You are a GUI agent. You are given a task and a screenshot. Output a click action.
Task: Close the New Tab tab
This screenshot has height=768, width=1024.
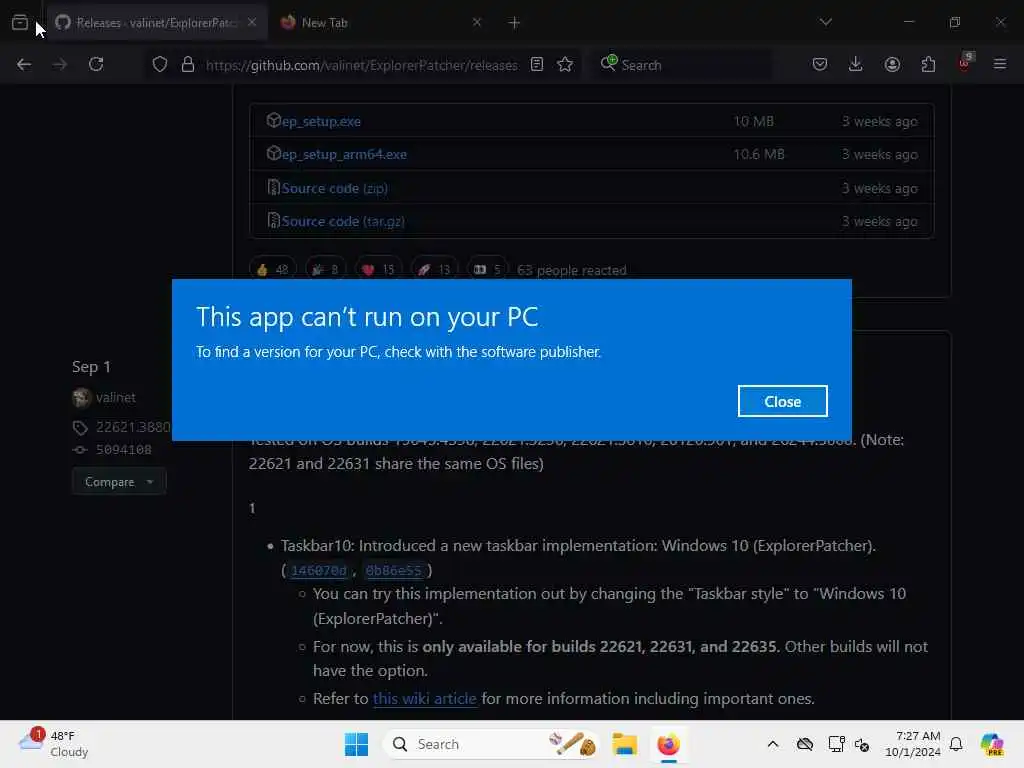(477, 22)
